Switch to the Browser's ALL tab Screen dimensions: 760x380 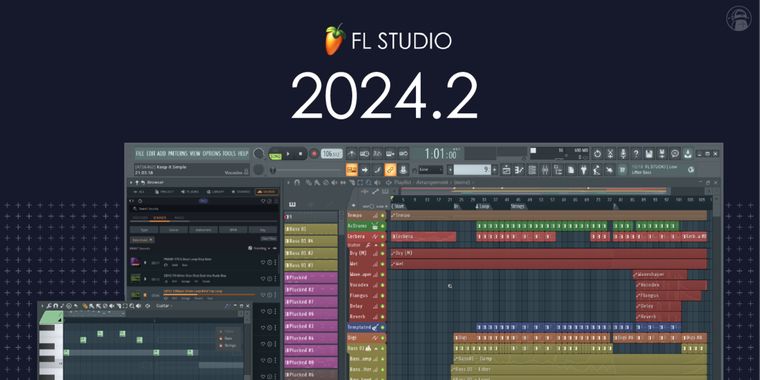tap(138, 192)
